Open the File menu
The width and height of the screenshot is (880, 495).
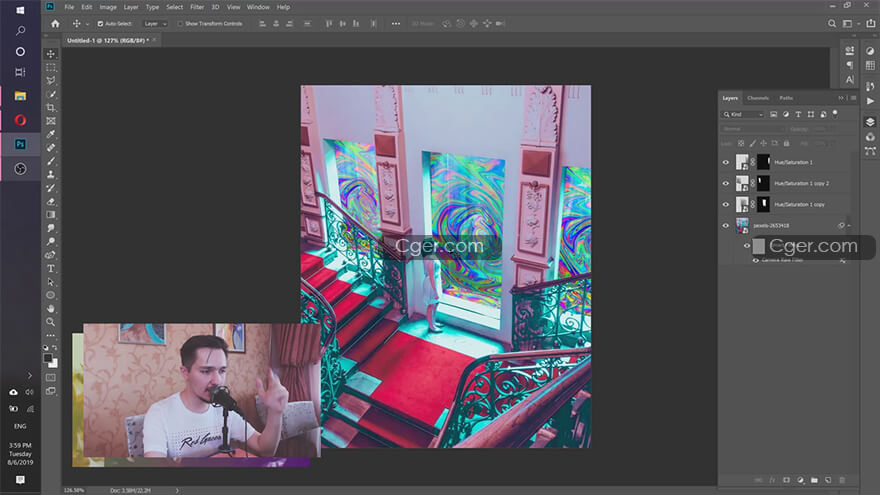[x=69, y=7]
